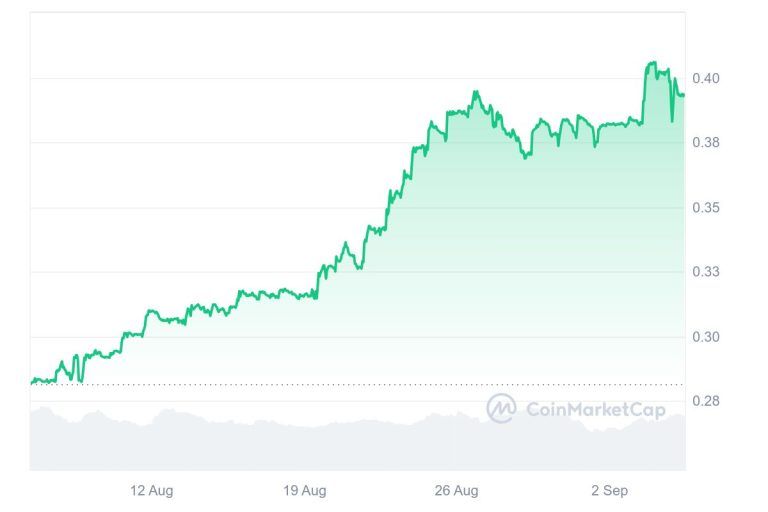Click the highest peak of the price line
Viewport: 768px width, 512px height.
coord(653,63)
